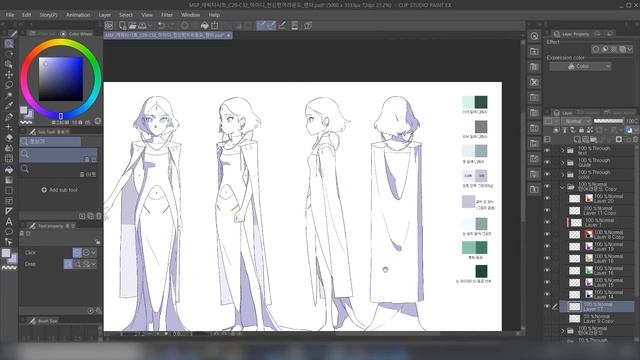Select the Lasso selection tool

(x=9, y=85)
